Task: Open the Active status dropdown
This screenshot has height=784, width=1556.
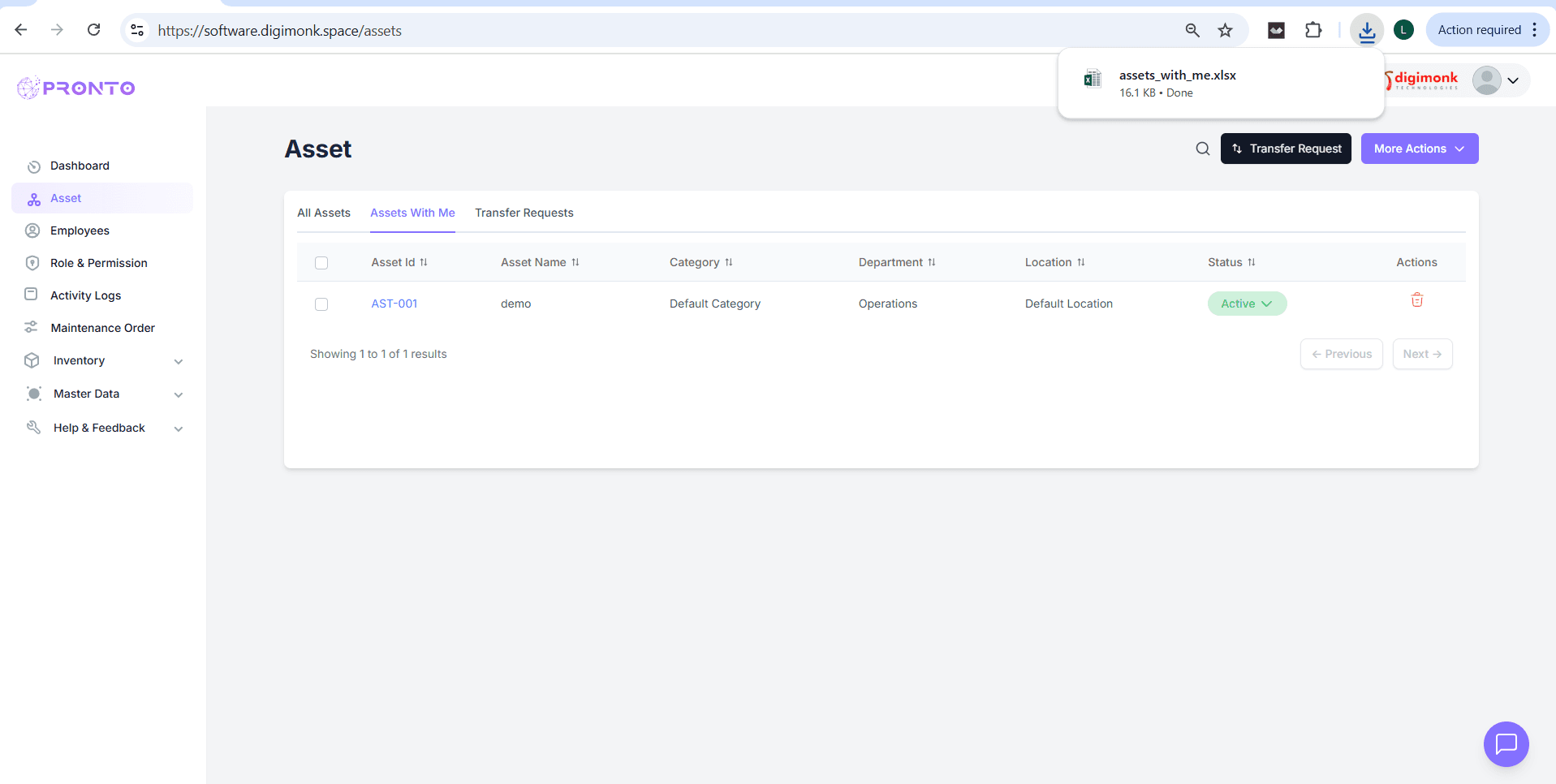Action: coord(1246,304)
